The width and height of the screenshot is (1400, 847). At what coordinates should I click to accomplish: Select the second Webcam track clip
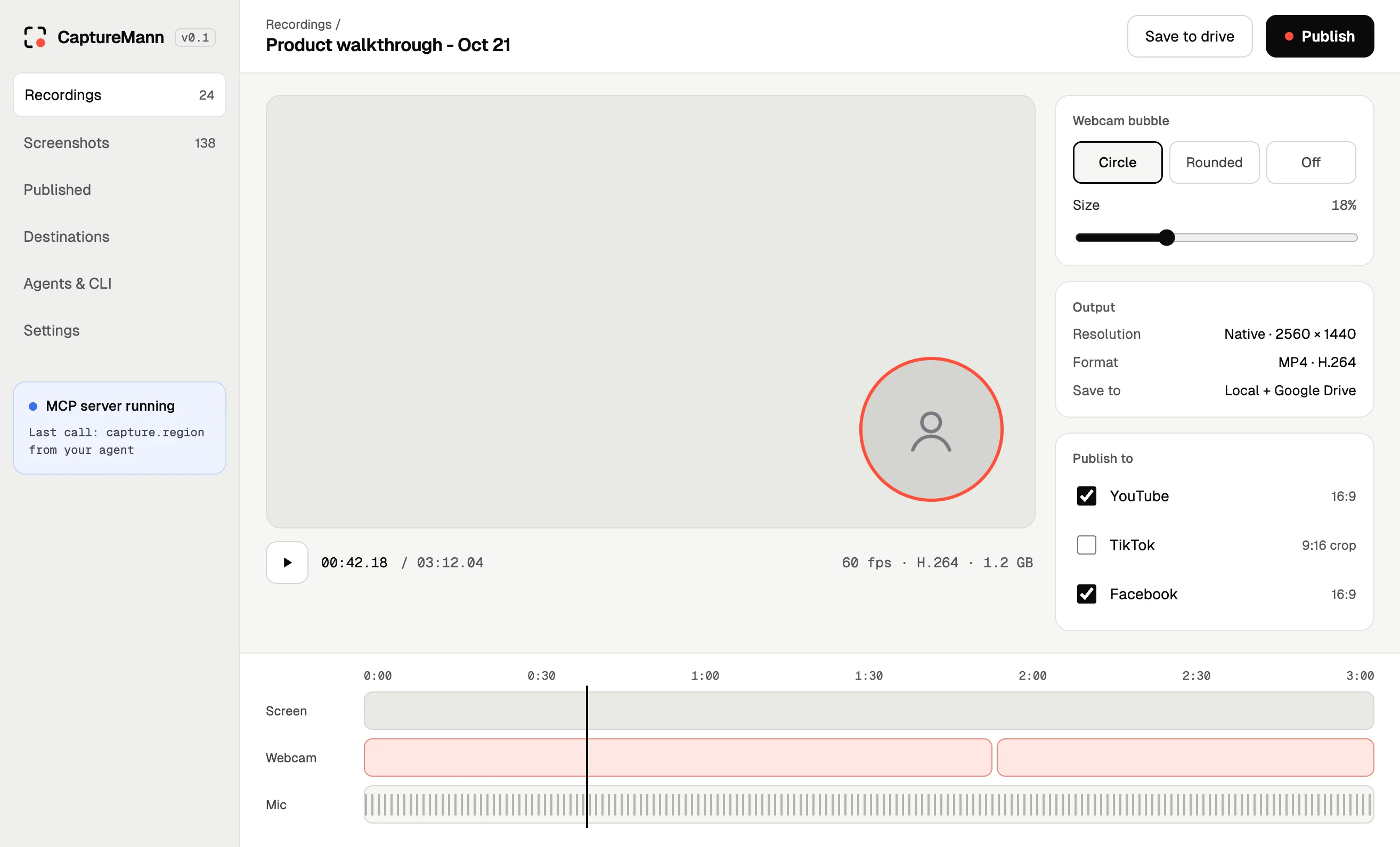tap(1185, 758)
